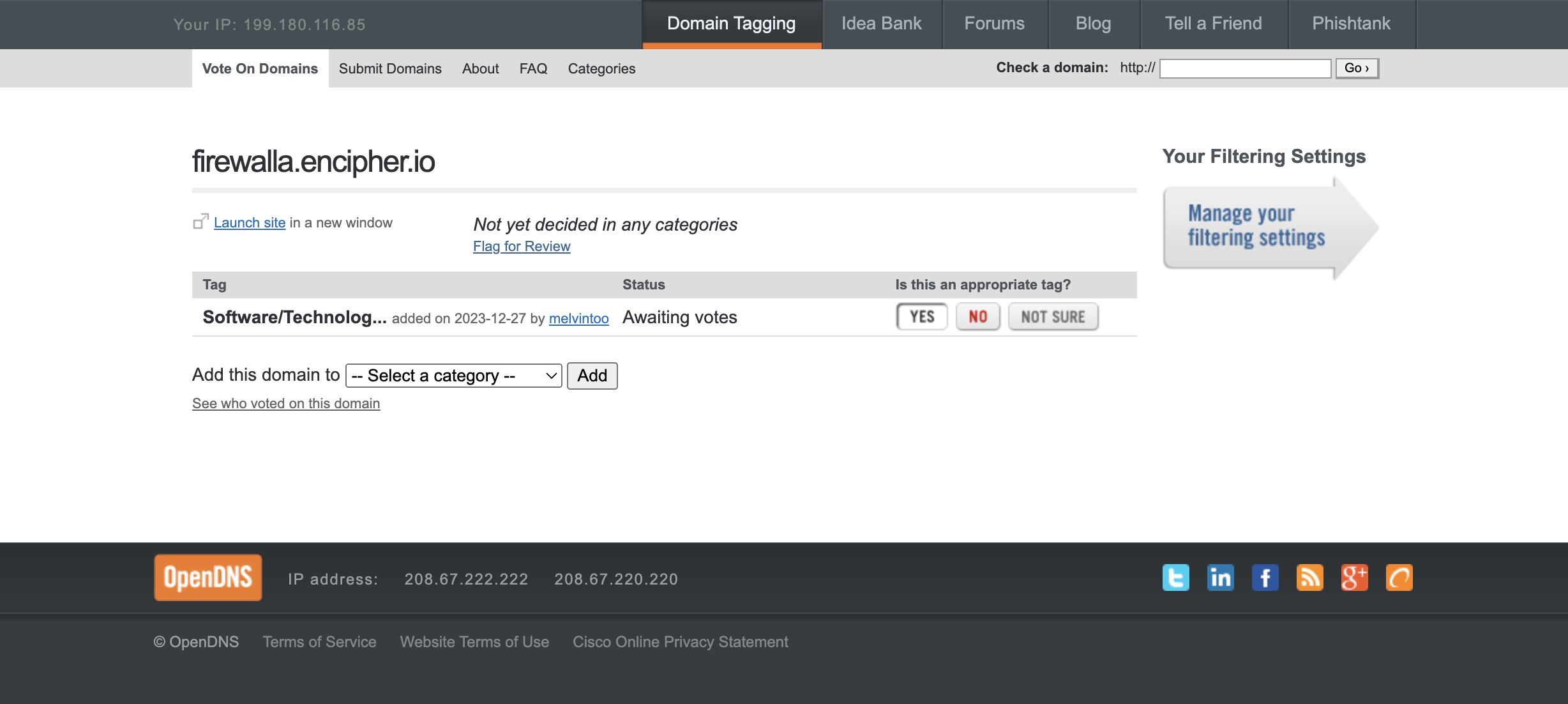This screenshot has height=704, width=1568.
Task: Click Your IP: 199.180.116.85 text
Action: tap(269, 25)
